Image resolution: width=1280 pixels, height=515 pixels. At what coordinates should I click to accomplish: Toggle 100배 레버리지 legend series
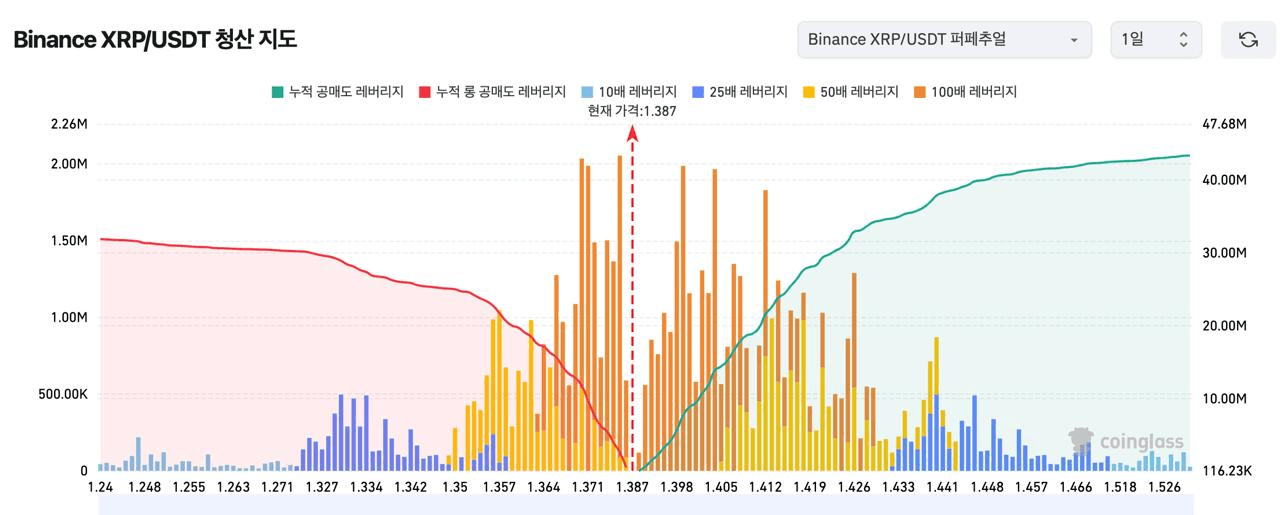tap(965, 92)
